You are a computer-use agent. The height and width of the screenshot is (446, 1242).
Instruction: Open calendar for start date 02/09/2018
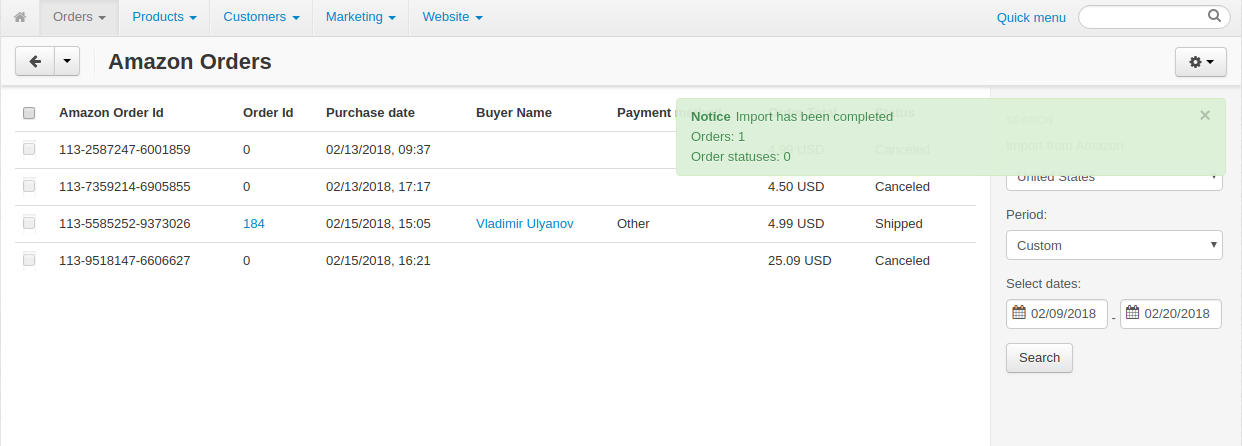1019,313
